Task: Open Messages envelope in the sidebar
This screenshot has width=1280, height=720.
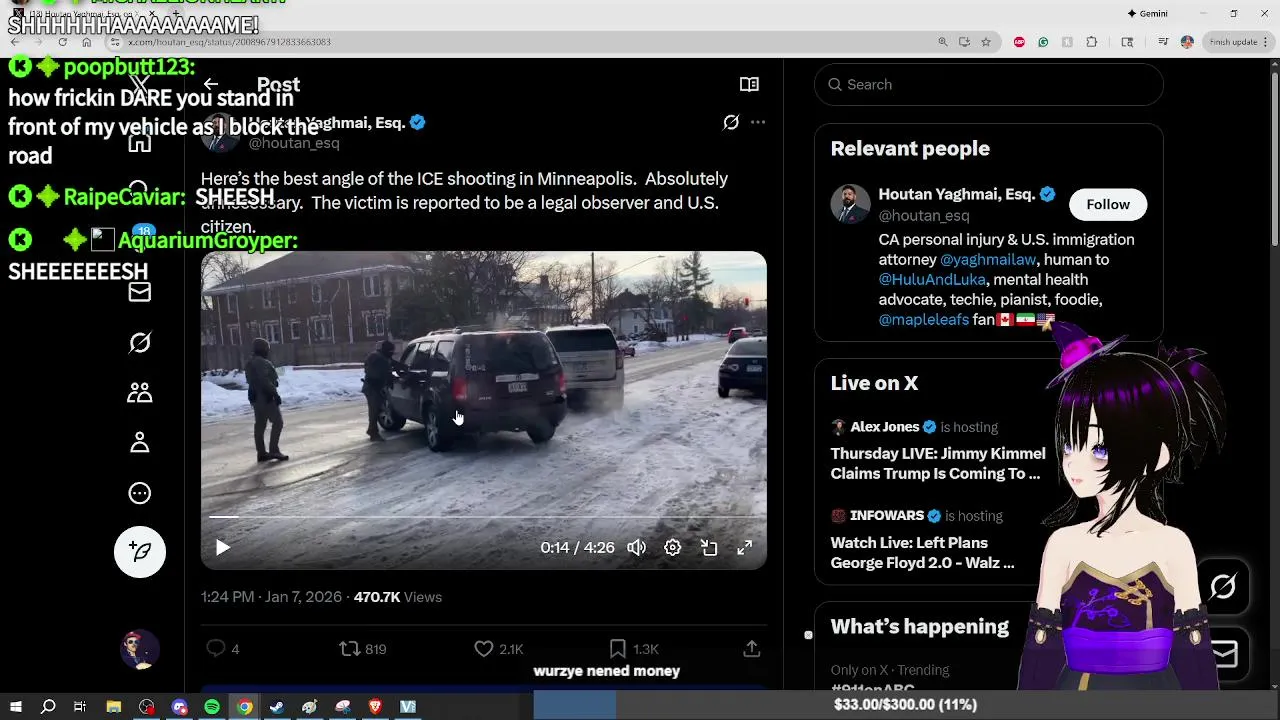Action: [x=140, y=292]
